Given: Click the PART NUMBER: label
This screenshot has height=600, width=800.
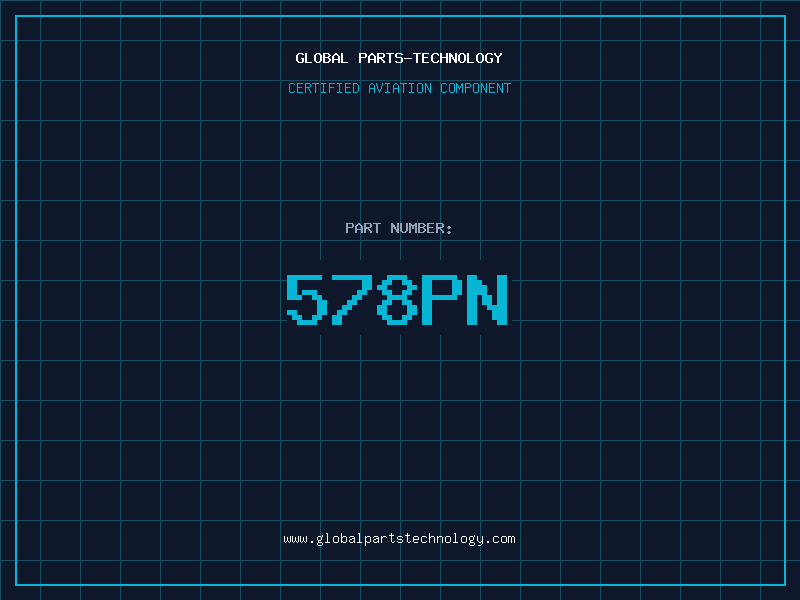Looking at the screenshot, I should [398, 228].
